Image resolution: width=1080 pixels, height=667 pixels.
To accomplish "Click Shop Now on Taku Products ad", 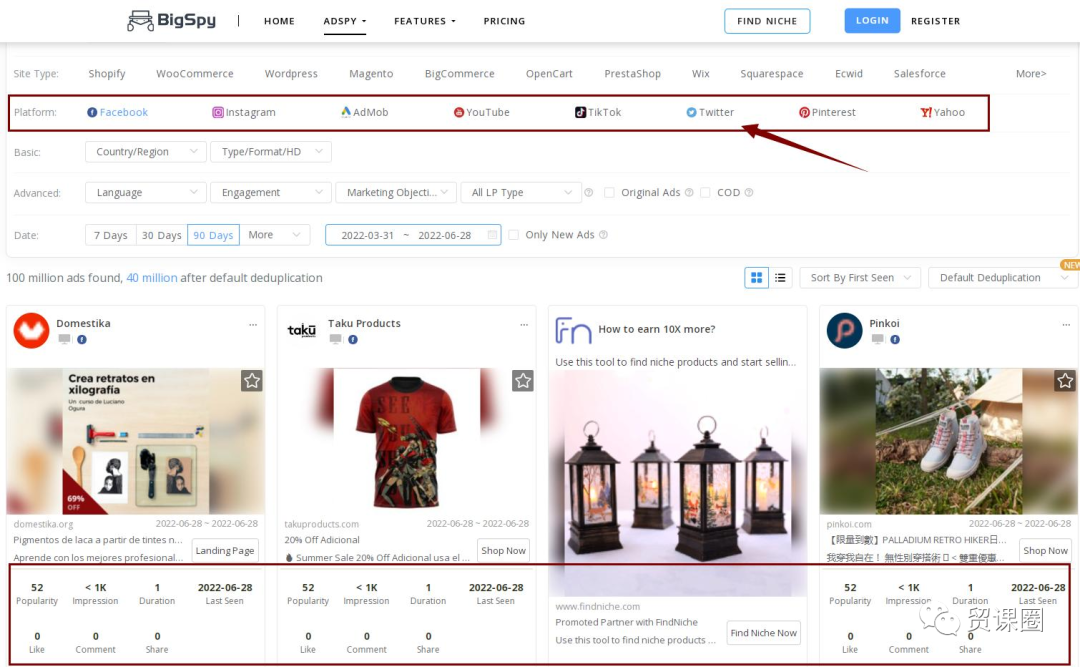I will click(503, 551).
